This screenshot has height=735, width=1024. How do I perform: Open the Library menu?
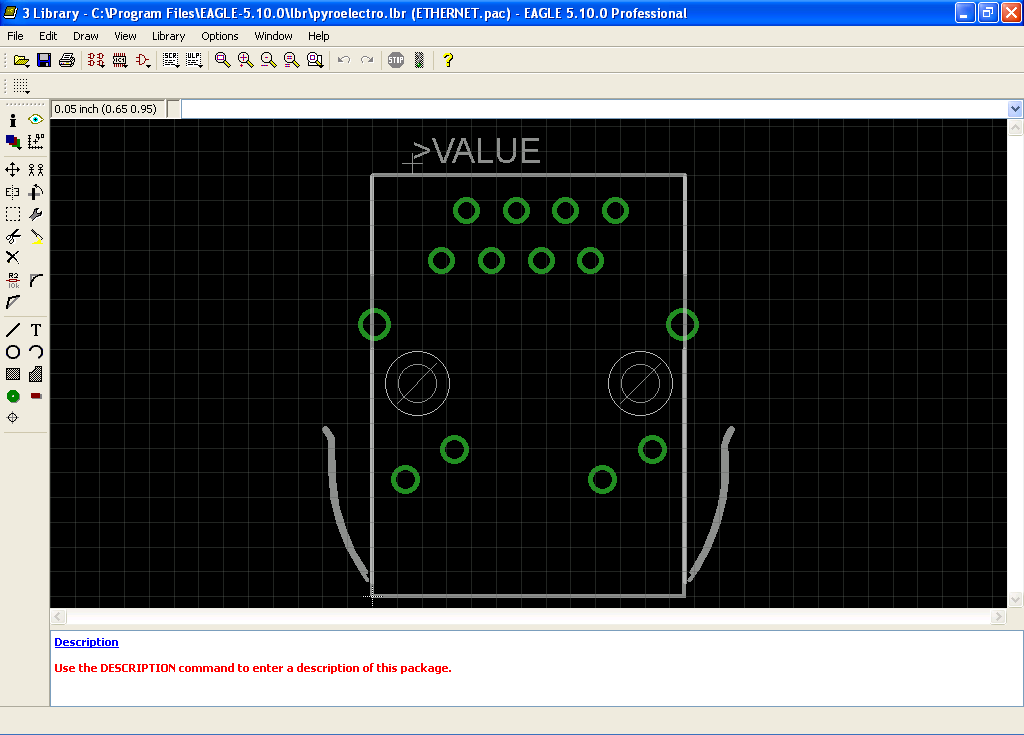point(168,36)
